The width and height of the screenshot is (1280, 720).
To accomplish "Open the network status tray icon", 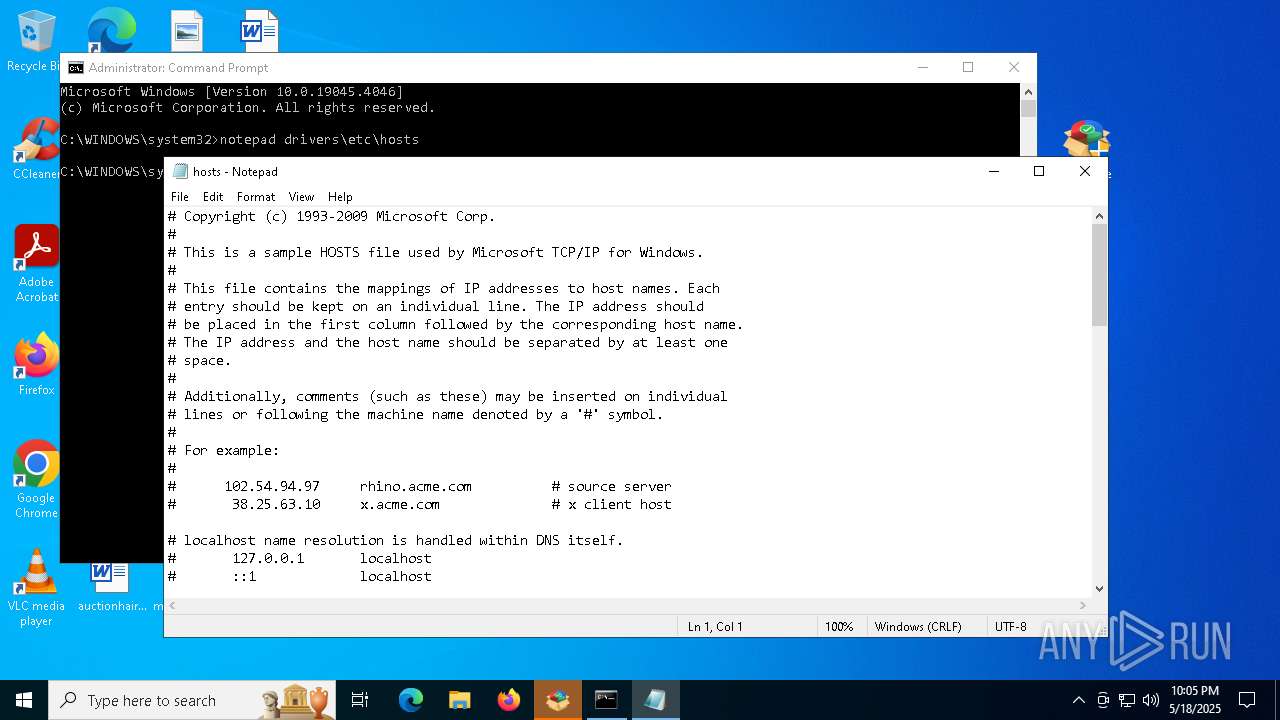I will point(1127,700).
